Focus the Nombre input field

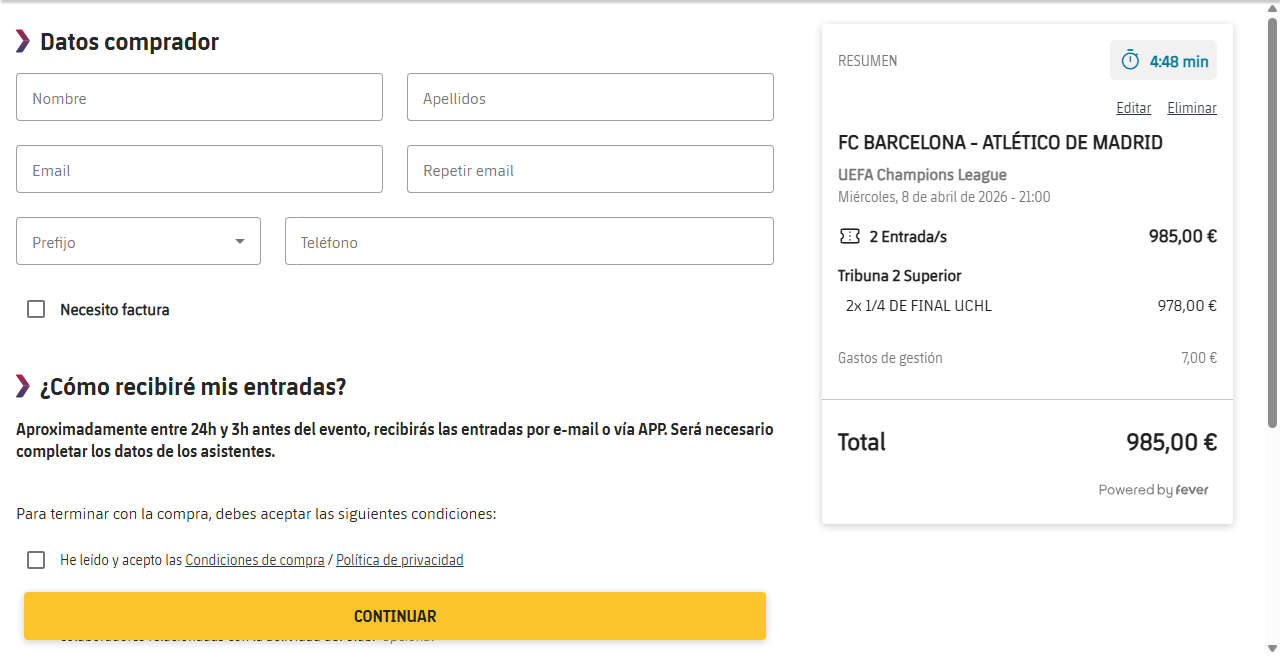[x=199, y=97]
